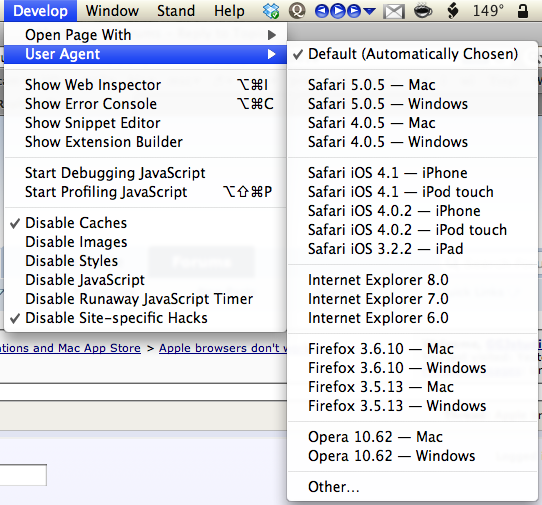This screenshot has width=542, height=505.
Task: Click the coffee cup menu bar icon
Action: (x=423, y=11)
